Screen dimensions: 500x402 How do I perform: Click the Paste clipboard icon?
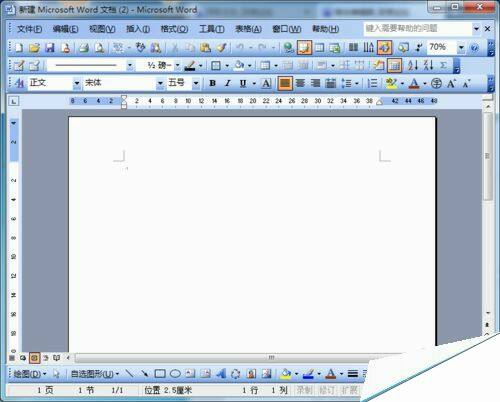(205, 48)
